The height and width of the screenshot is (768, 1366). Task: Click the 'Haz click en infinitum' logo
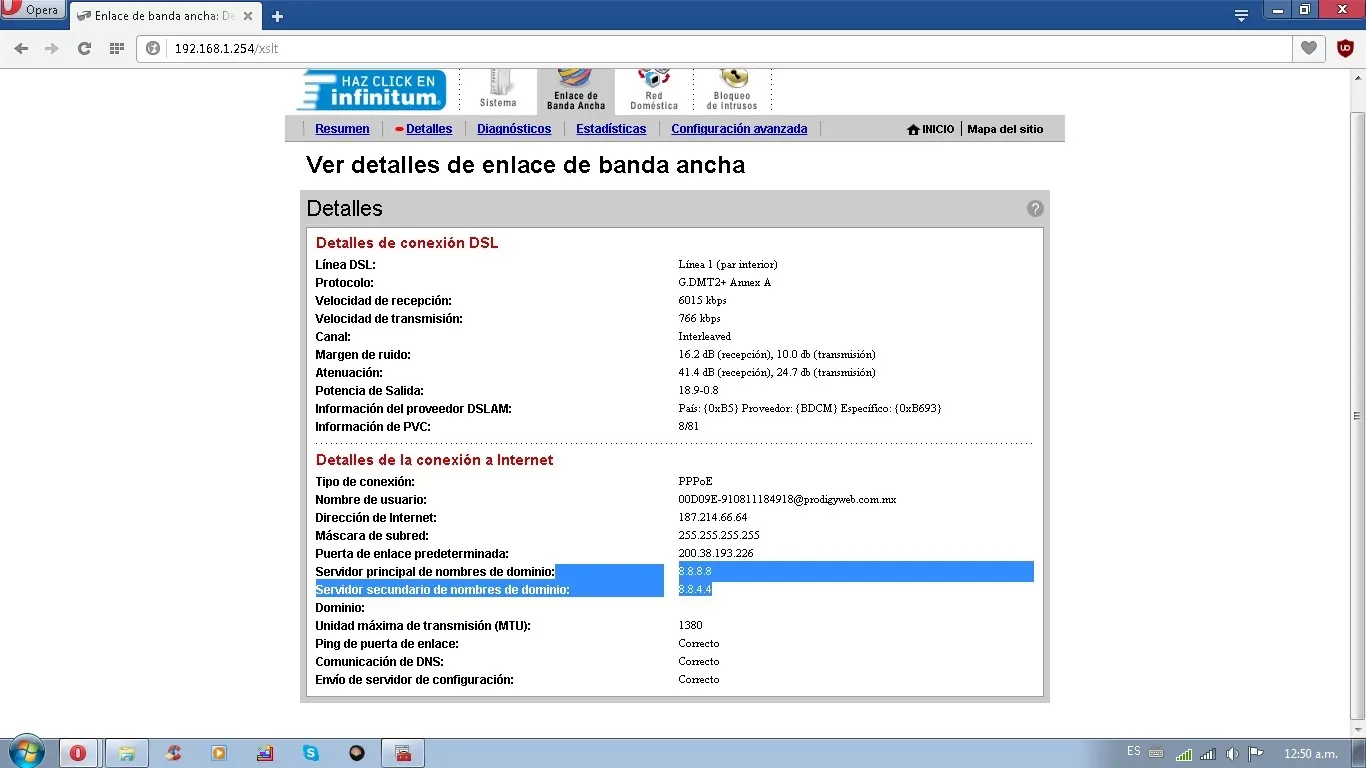tap(371, 90)
